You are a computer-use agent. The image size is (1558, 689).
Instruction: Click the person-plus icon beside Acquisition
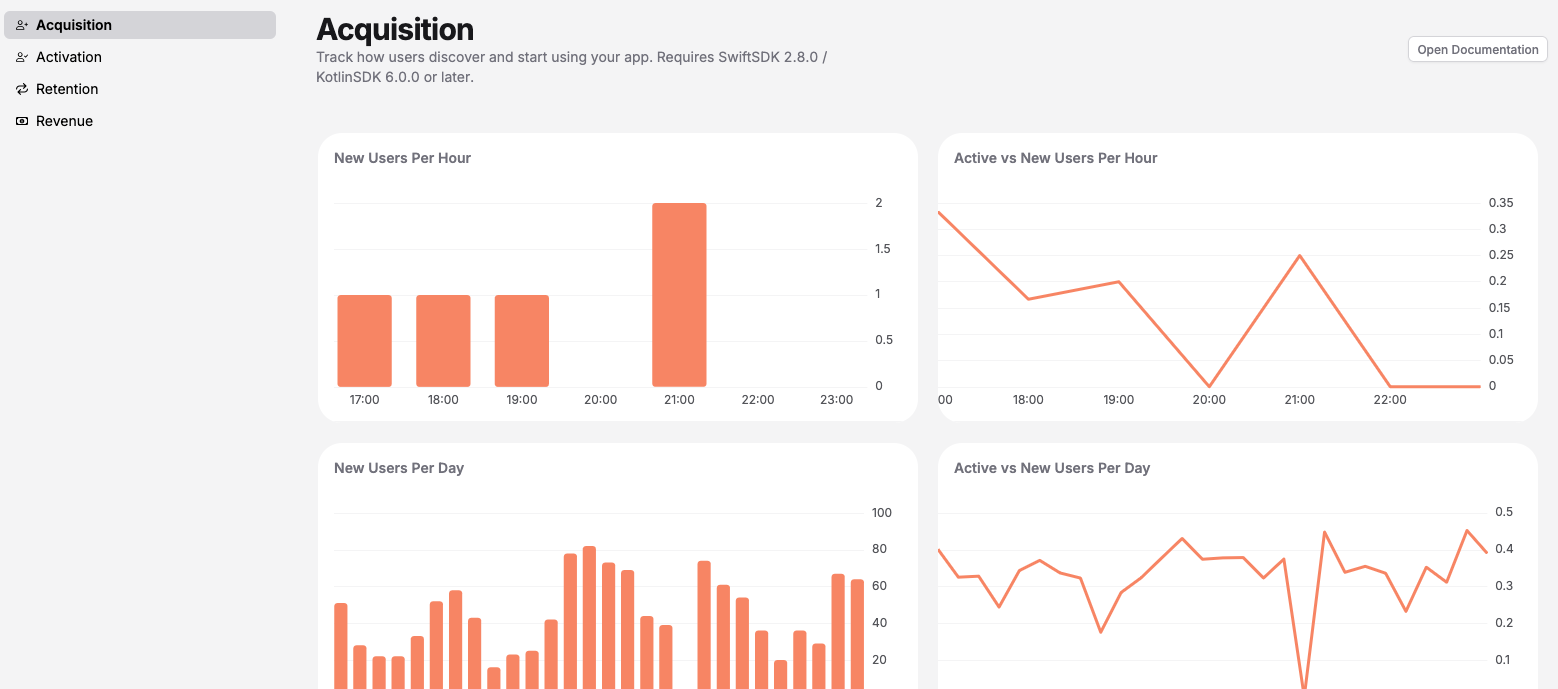(21, 24)
